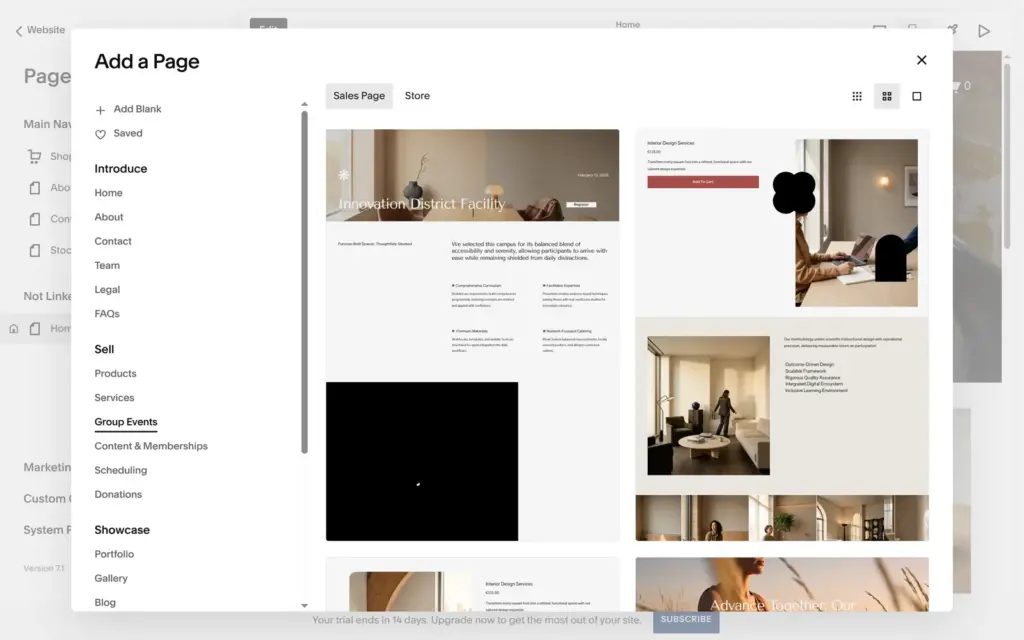The image size is (1024, 640).
Task: Select the Scheduling category
Action: click(121, 470)
